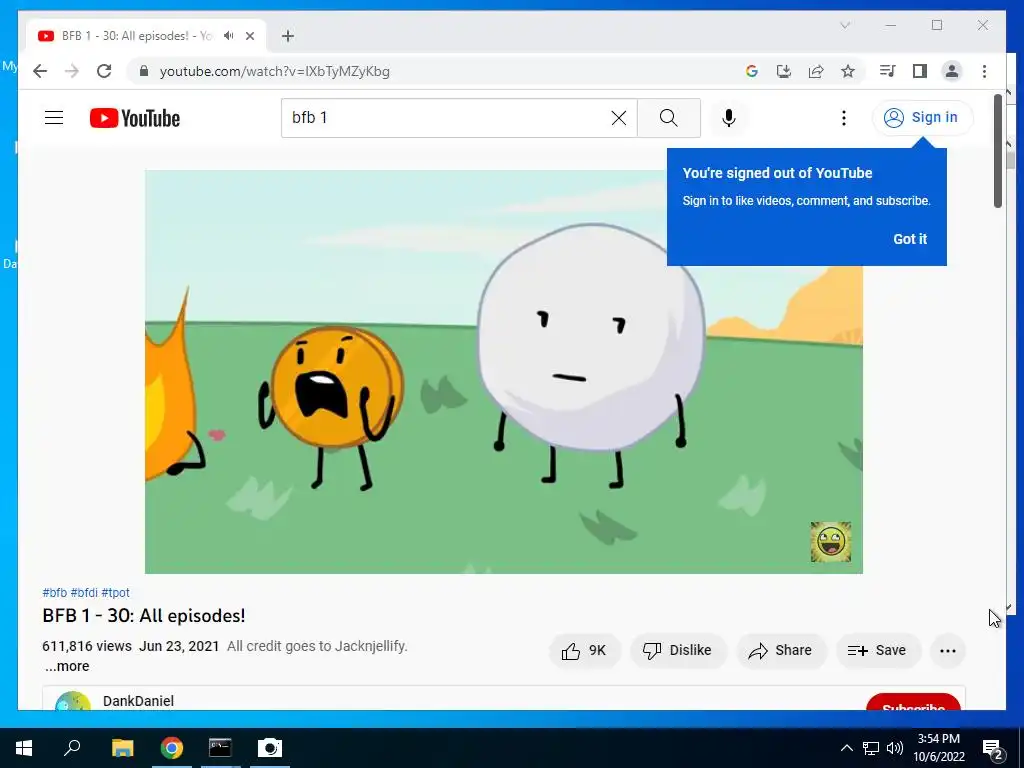Click the page vertical scrollbar thumb

pyautogui.click(x=998, y=152)
